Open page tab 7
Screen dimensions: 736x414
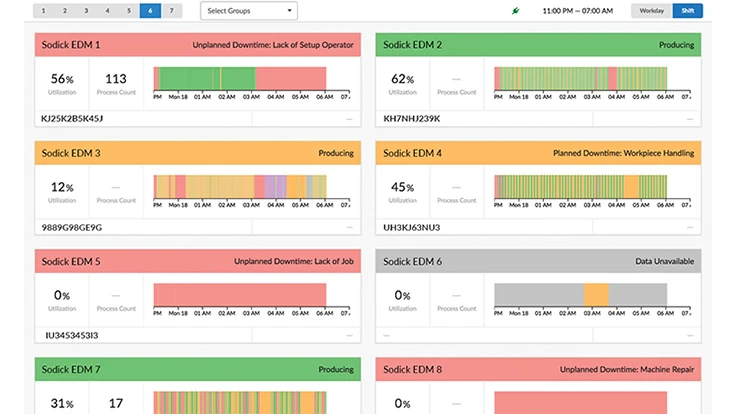click(172, 11)
